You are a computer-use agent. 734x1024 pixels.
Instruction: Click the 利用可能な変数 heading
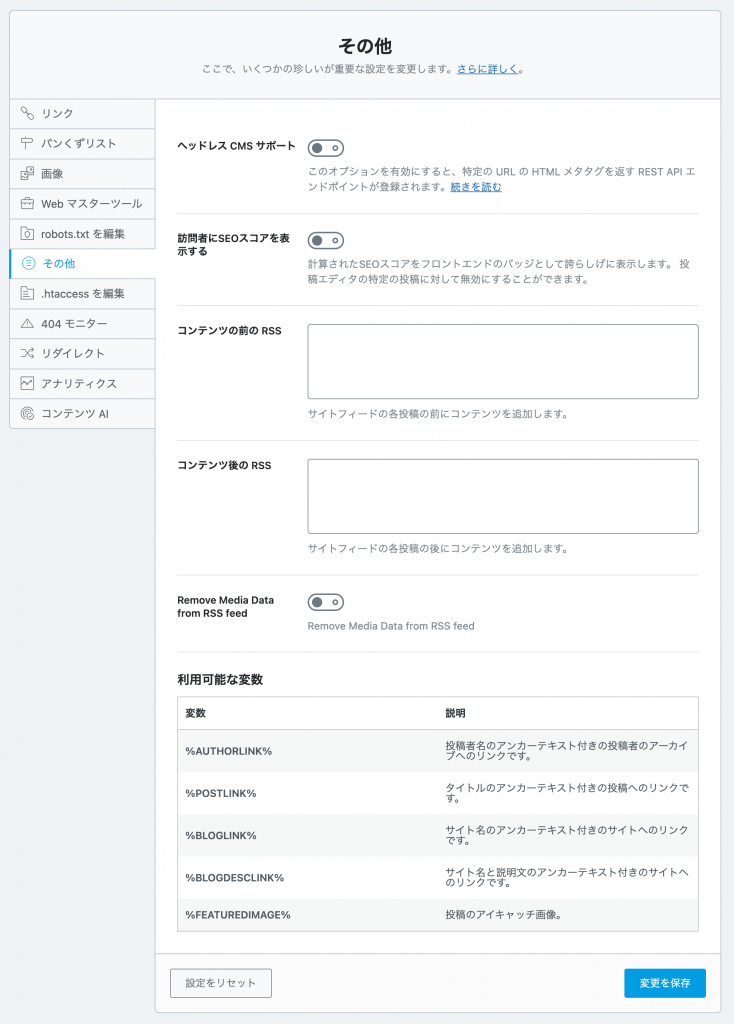(220, 680)
